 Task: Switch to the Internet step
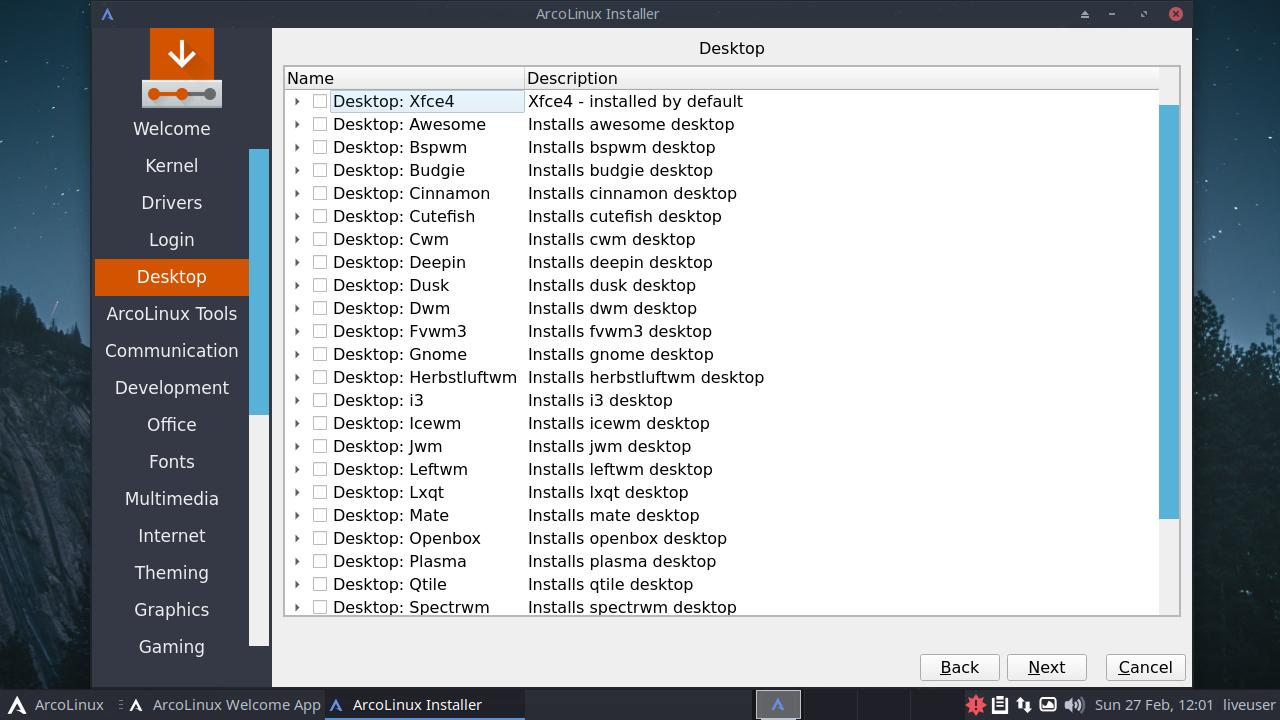[x=172, y=536]
